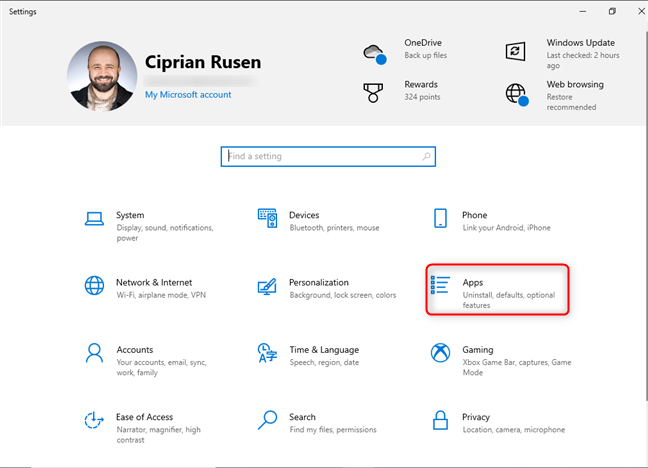Open the Rewards heading

coord(421,84)
